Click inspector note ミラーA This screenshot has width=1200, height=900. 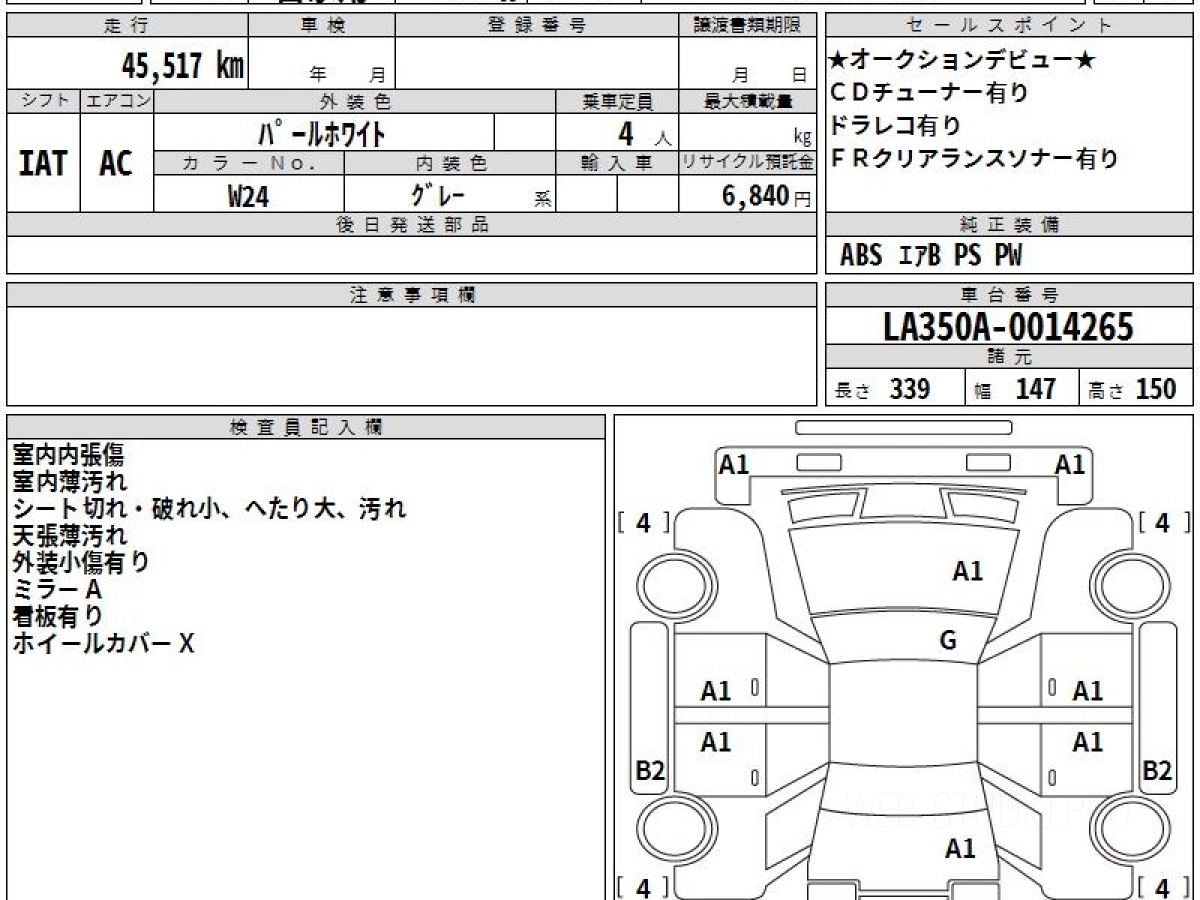tap(57, 590)
